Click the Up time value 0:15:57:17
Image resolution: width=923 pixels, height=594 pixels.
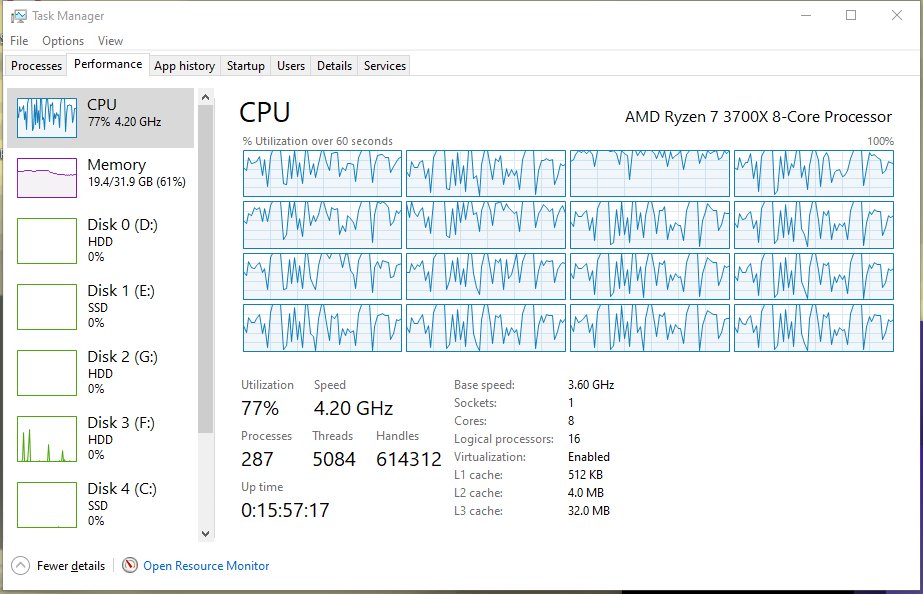285,510
